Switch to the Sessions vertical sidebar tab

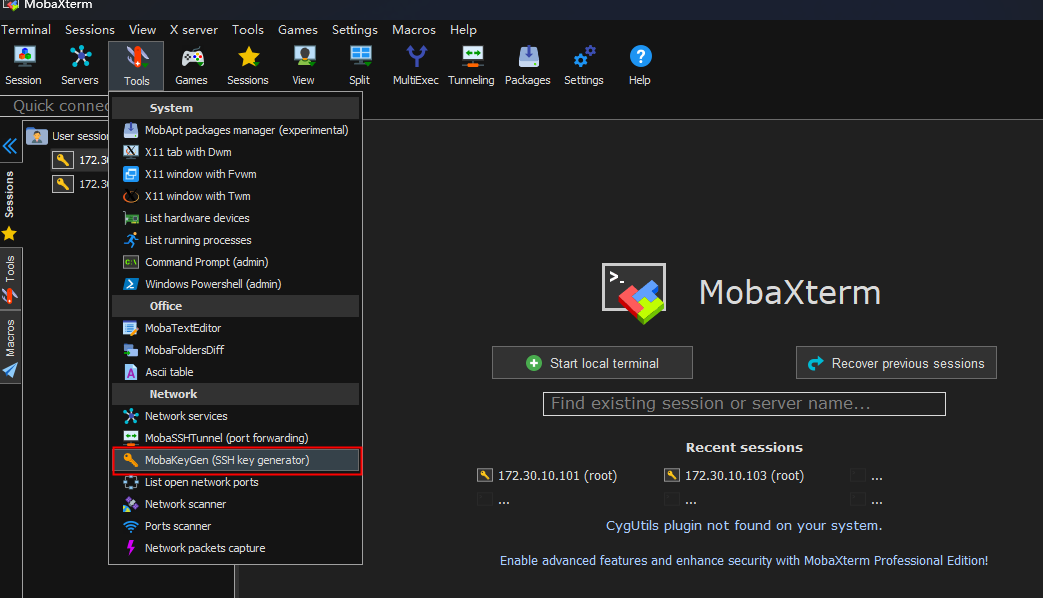click(x=10, y=194)
